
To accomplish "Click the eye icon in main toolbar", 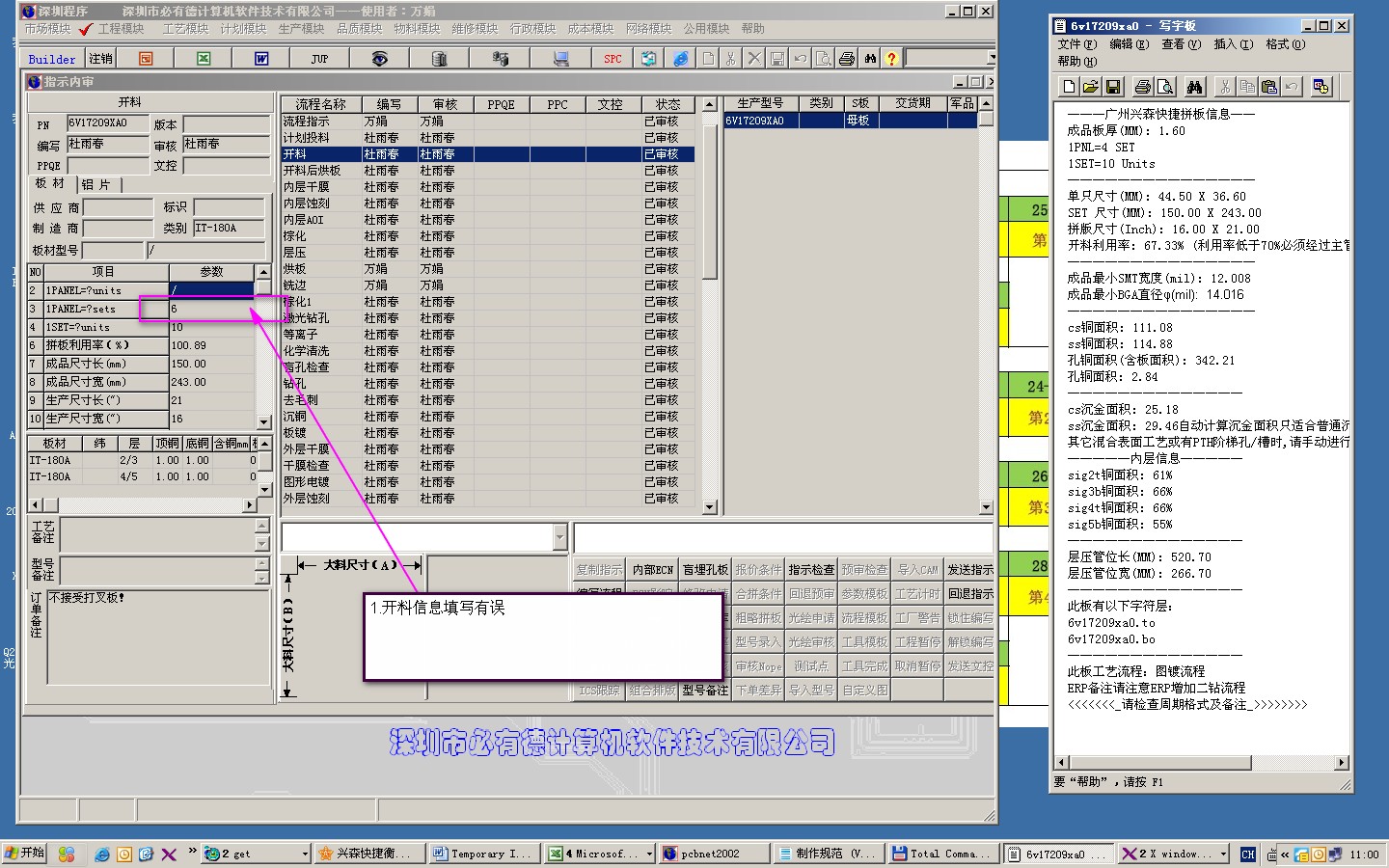I will click(x=380, y=59).
